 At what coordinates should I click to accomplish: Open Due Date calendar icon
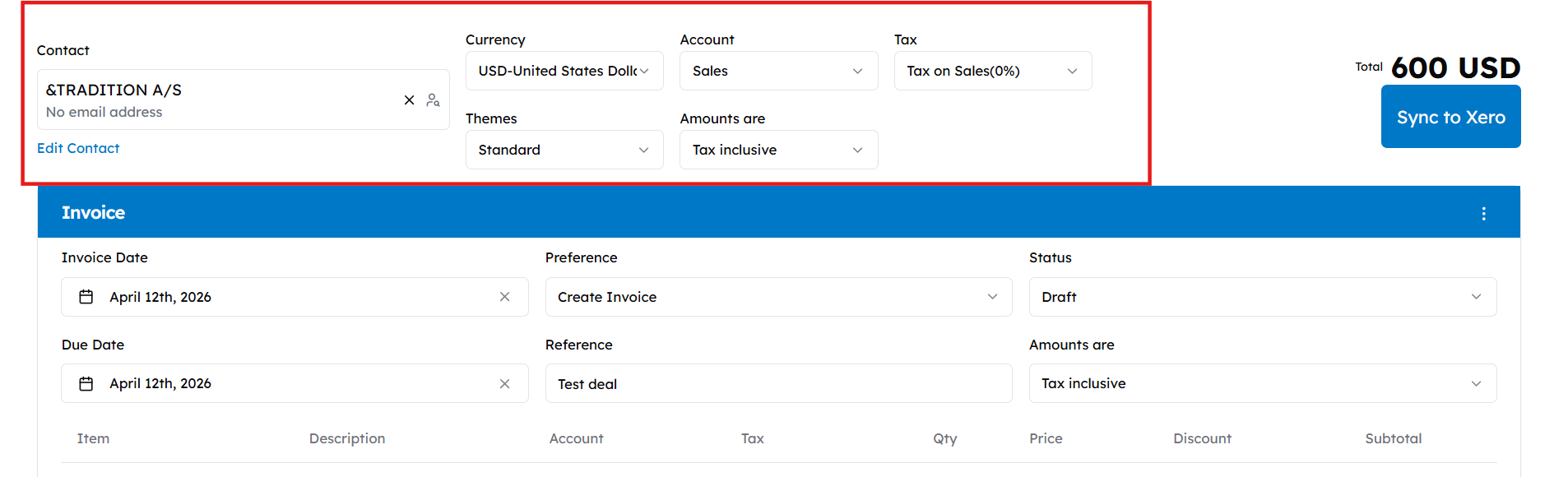86,384
